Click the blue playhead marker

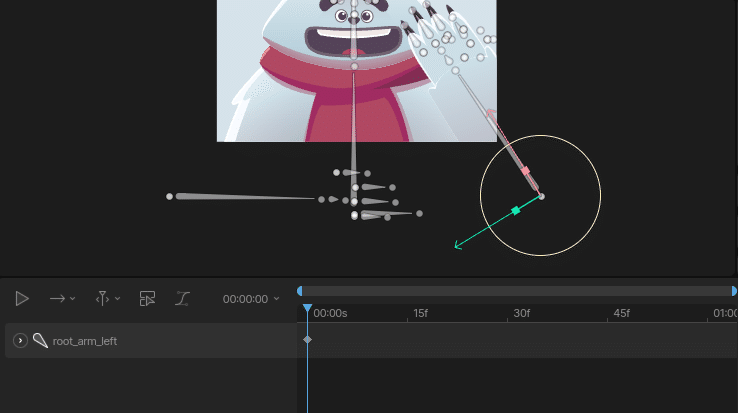click(307, 308)
